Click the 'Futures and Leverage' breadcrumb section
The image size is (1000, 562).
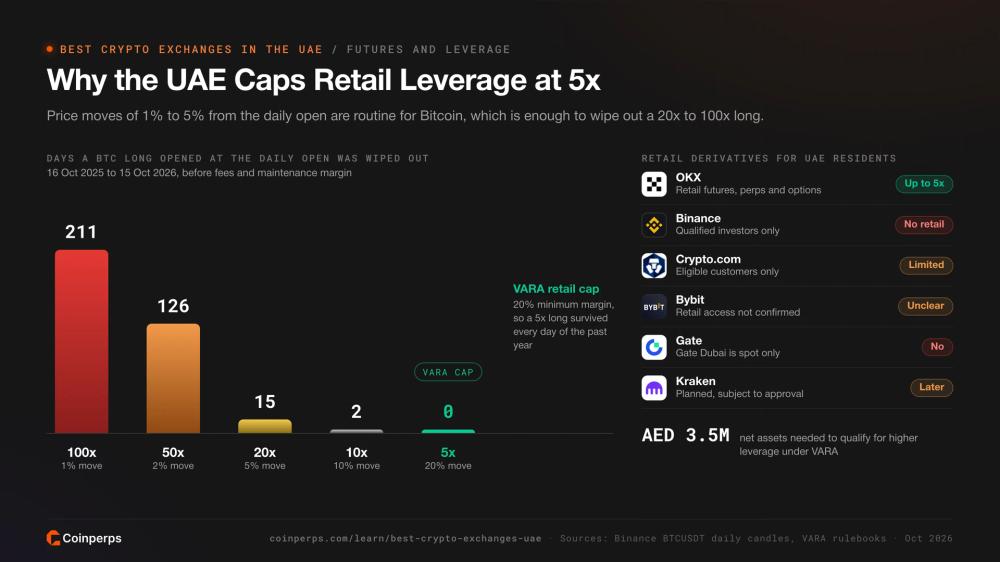pyautogui.click(x=429, y=49)
